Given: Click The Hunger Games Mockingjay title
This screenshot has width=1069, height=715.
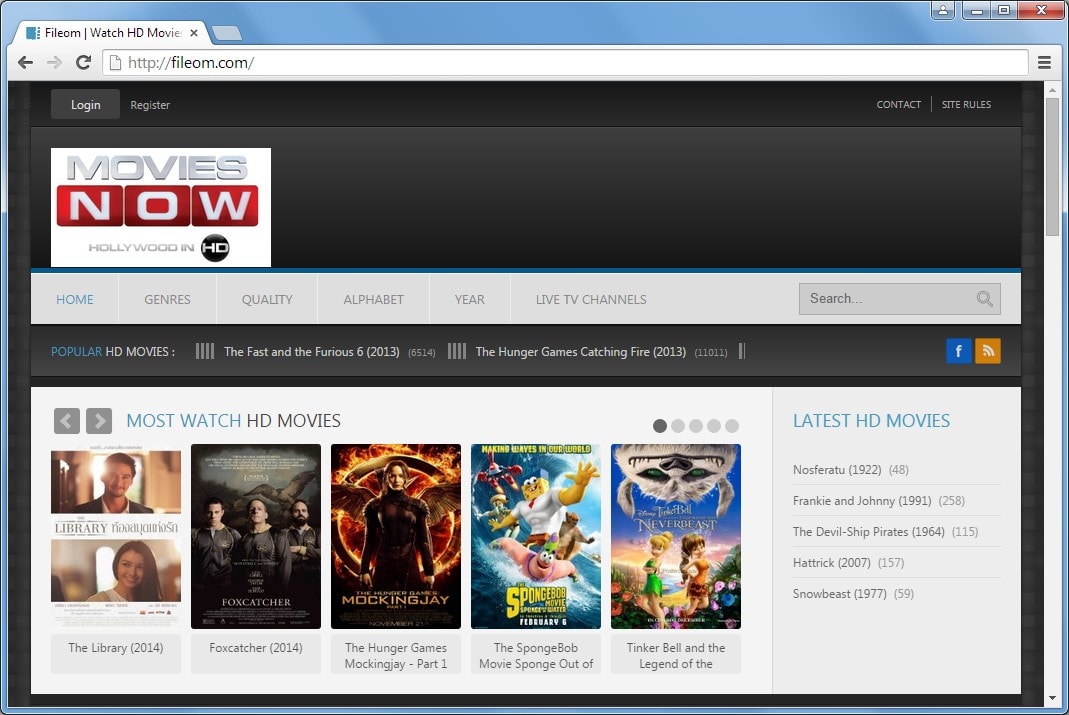Looking at the screenshot, I should click(396, 656).
